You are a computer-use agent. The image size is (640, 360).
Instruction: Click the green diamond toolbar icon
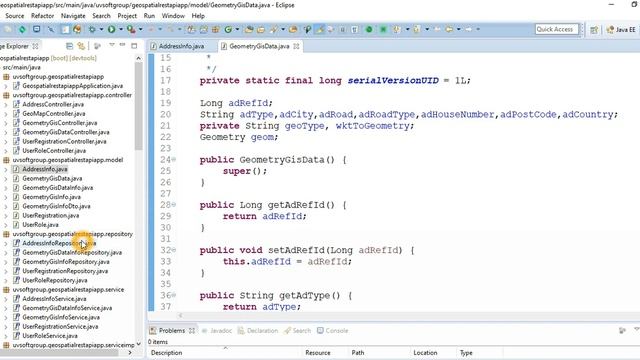tap(22, 29)
